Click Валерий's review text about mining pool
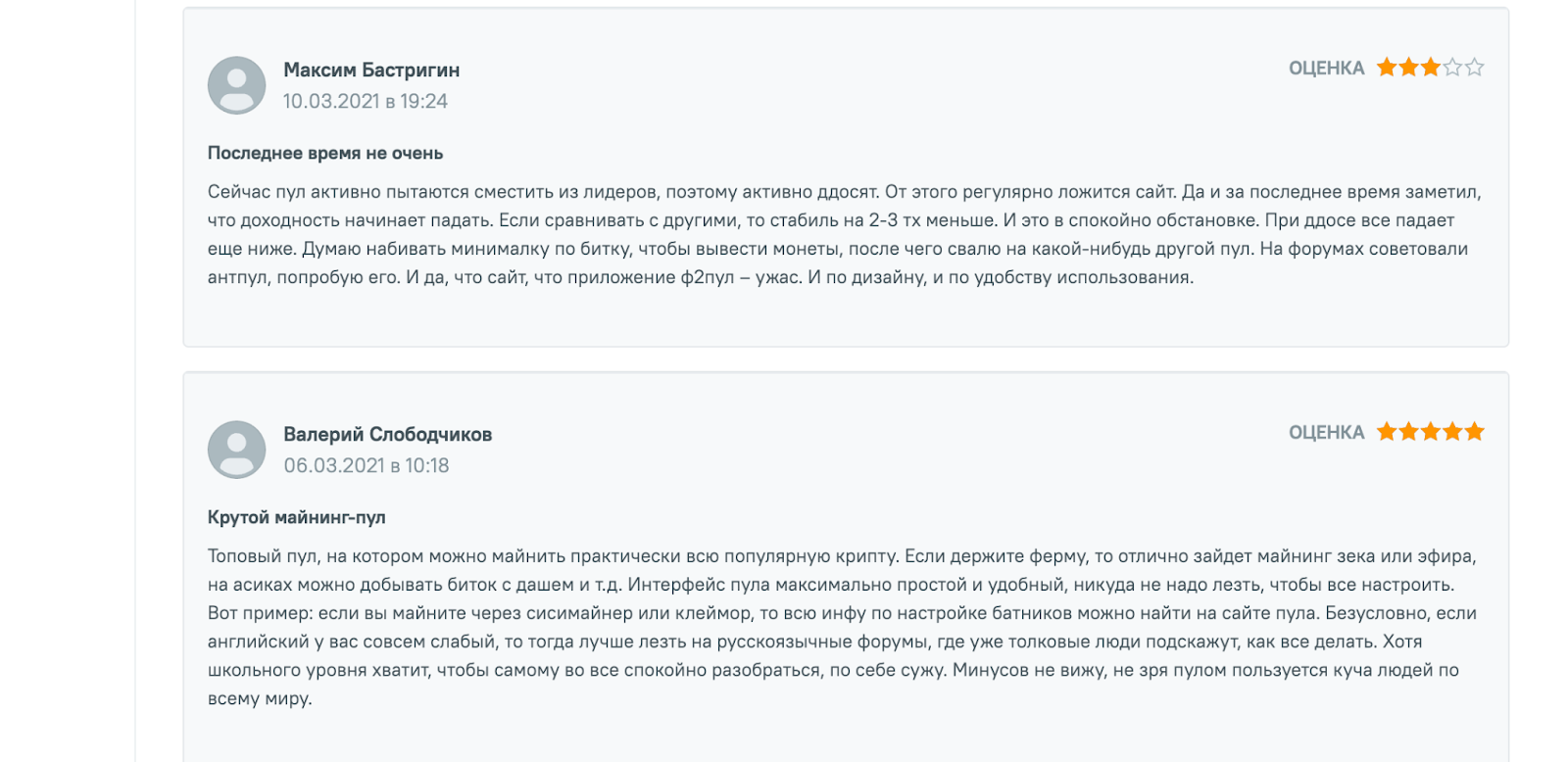Screen dimensions: 1568x762 (843, 627)
